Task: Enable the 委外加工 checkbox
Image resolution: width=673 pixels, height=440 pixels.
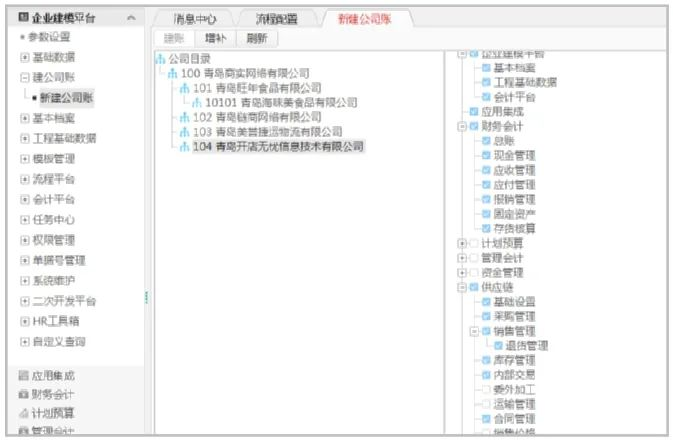Action: tap(486, 389)
